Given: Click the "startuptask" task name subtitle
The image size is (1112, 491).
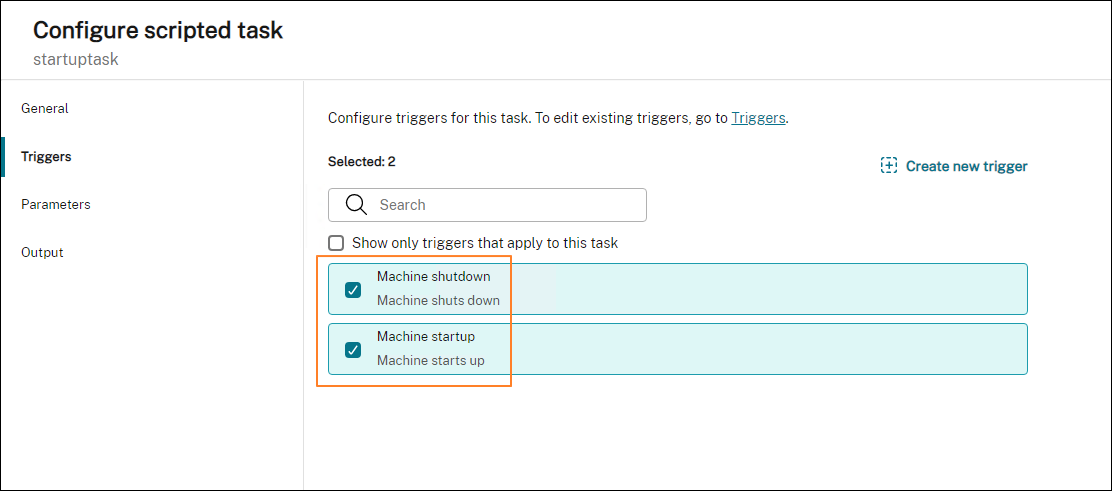Looking at the screenshot, I should click(x=76, y=59).
